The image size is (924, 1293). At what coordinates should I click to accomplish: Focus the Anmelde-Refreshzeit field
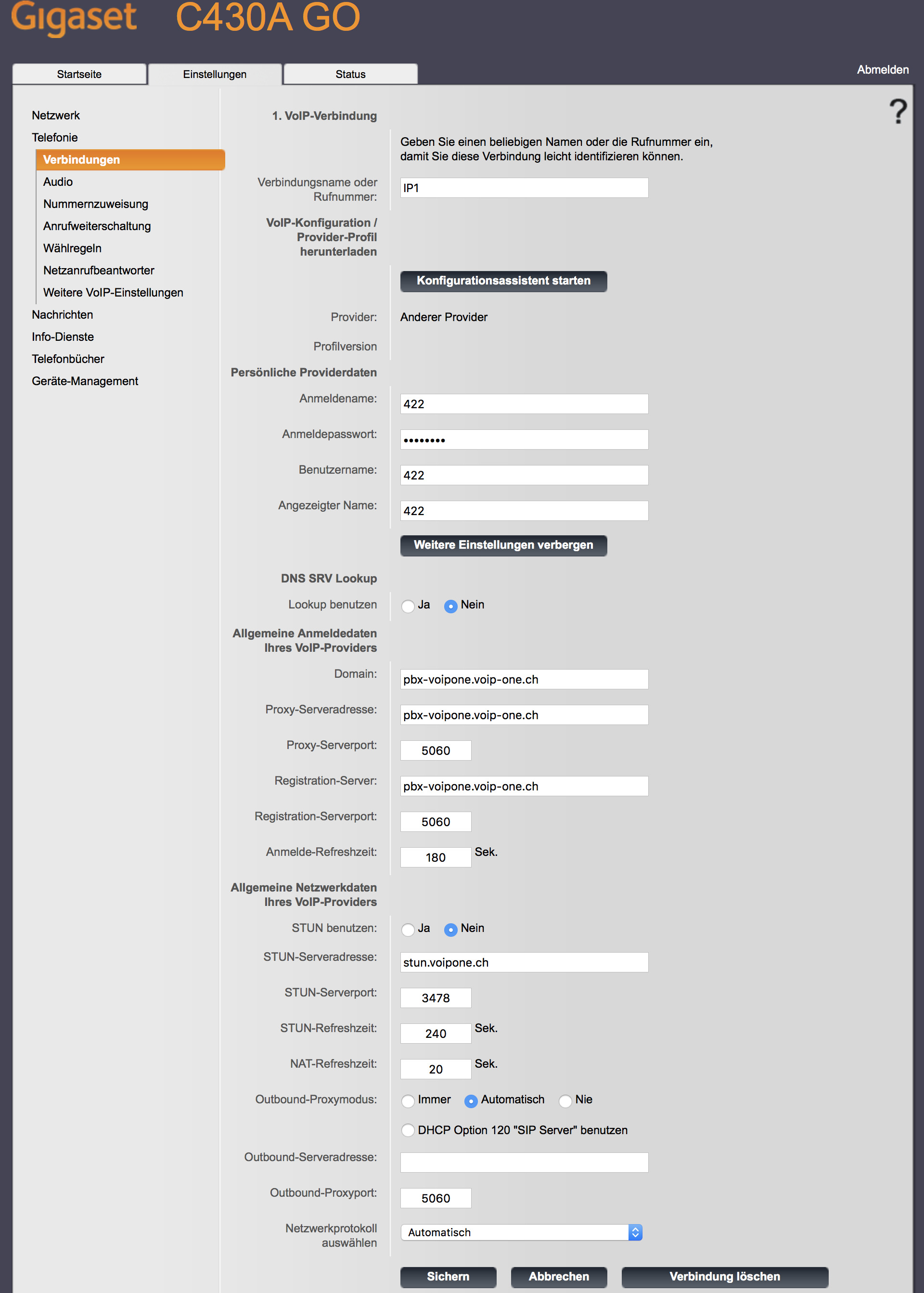pos(436,857)
